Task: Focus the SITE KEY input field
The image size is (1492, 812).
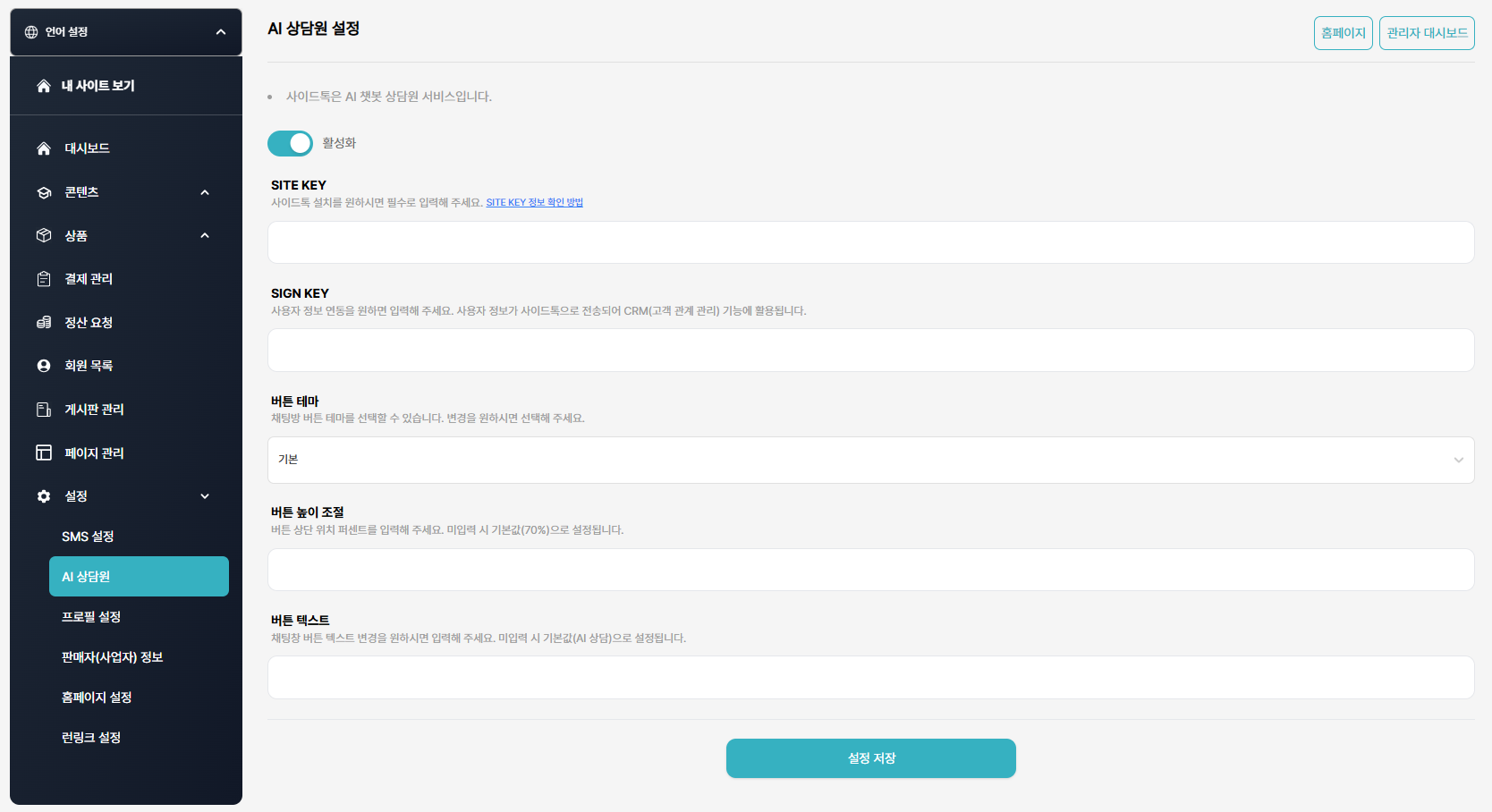Action: tap(870, 242)
